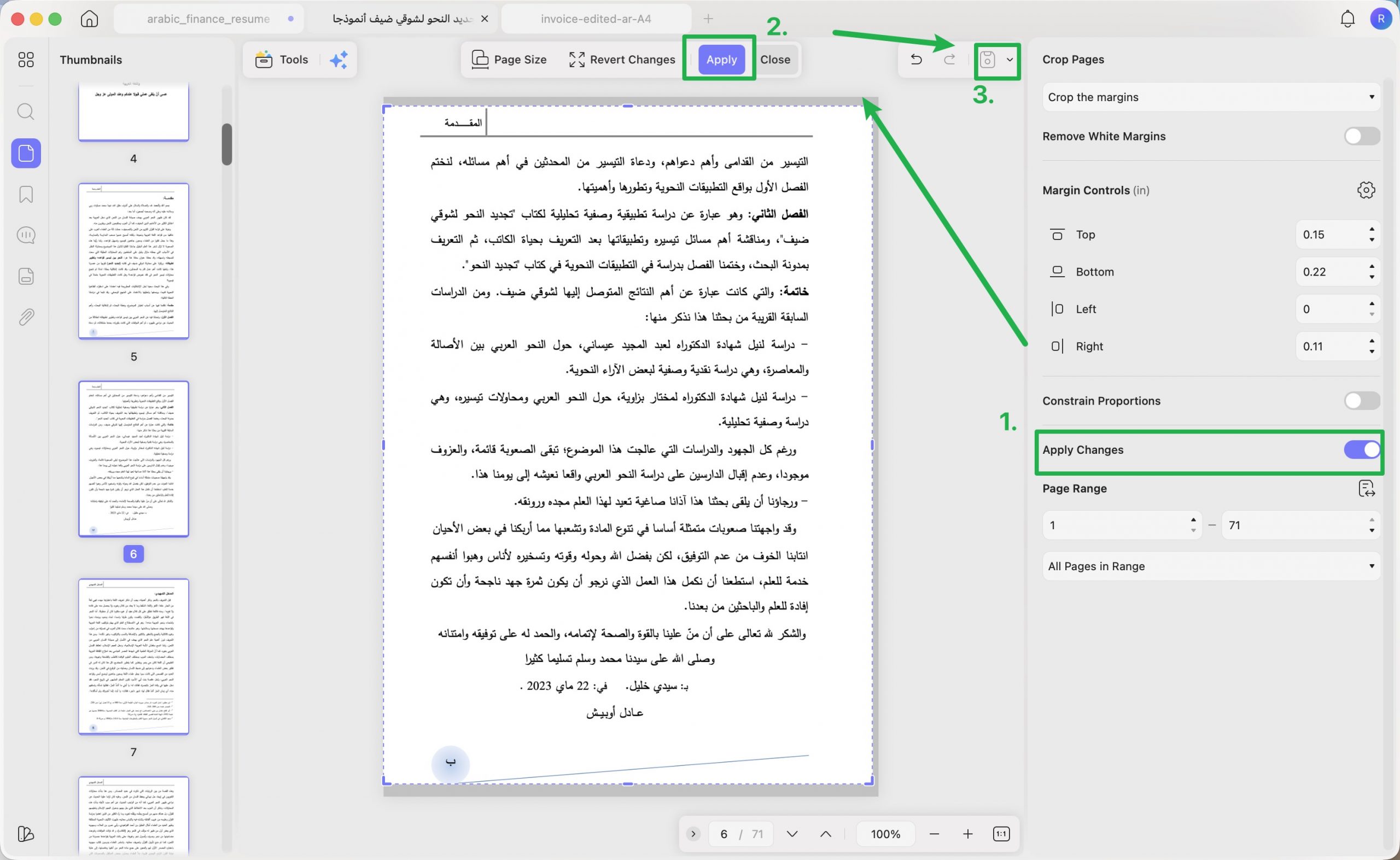The height and width of the screenshot is (860, 1400).
Task: Click the top-left crop corner handle
Action: coord(387,109)
